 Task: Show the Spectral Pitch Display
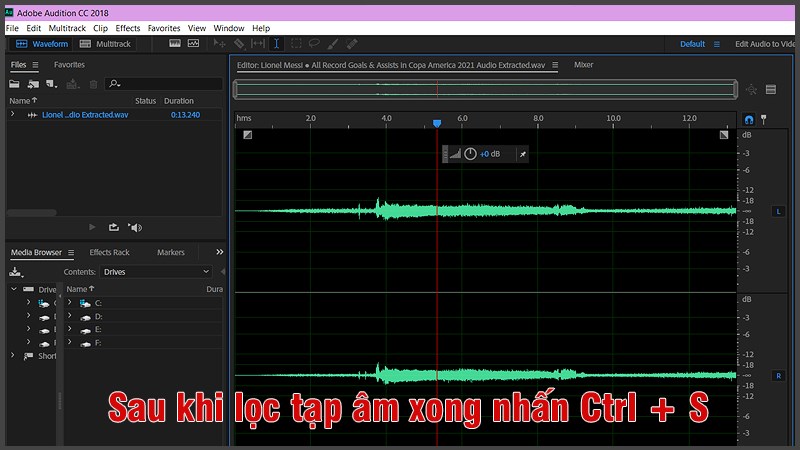(193, 43)
